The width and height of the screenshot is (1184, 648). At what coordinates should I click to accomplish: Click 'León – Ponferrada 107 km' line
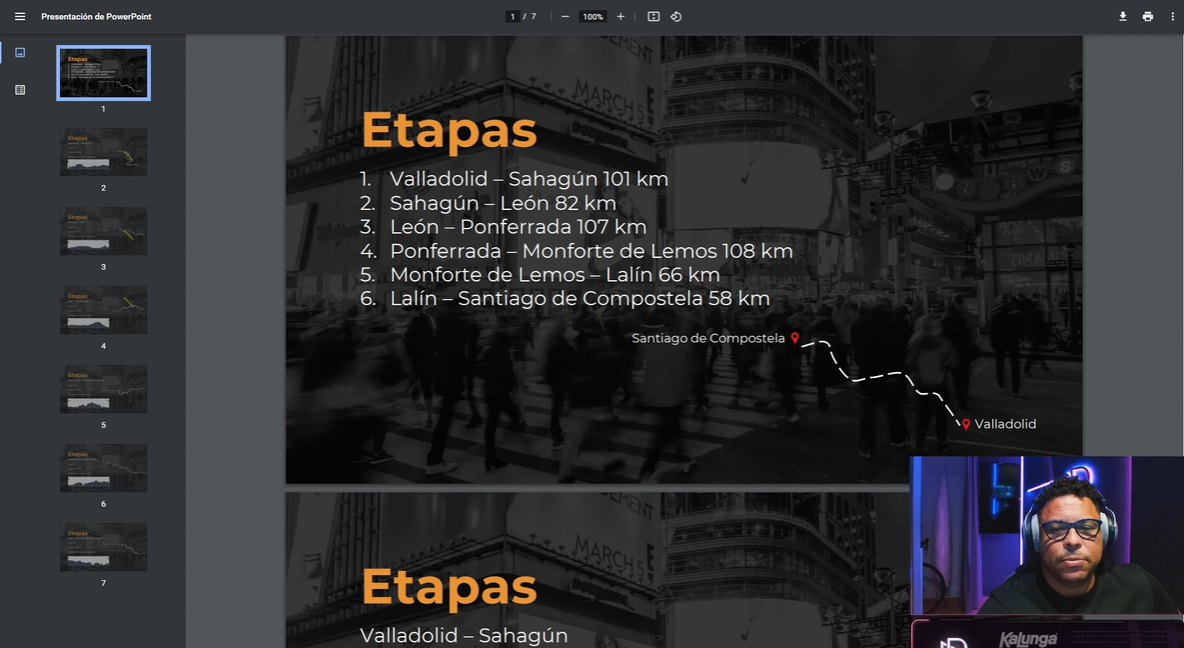tap(503, 227)
